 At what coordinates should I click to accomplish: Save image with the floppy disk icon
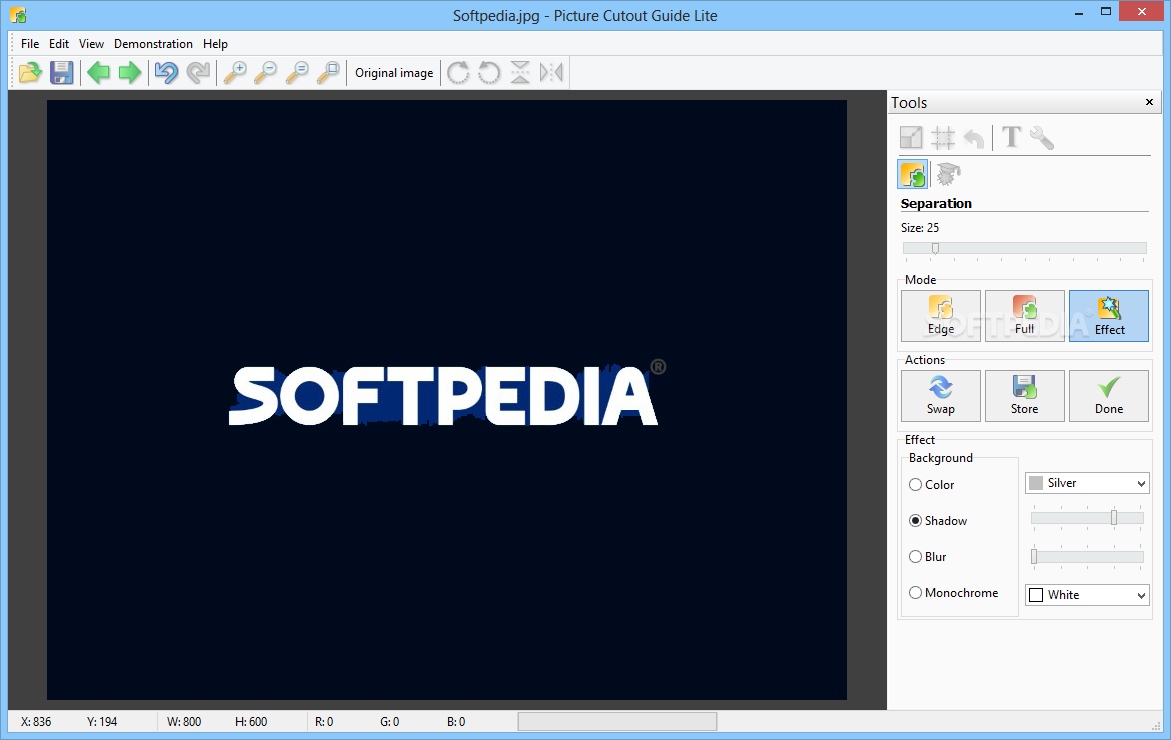click(x=61, y=72)
